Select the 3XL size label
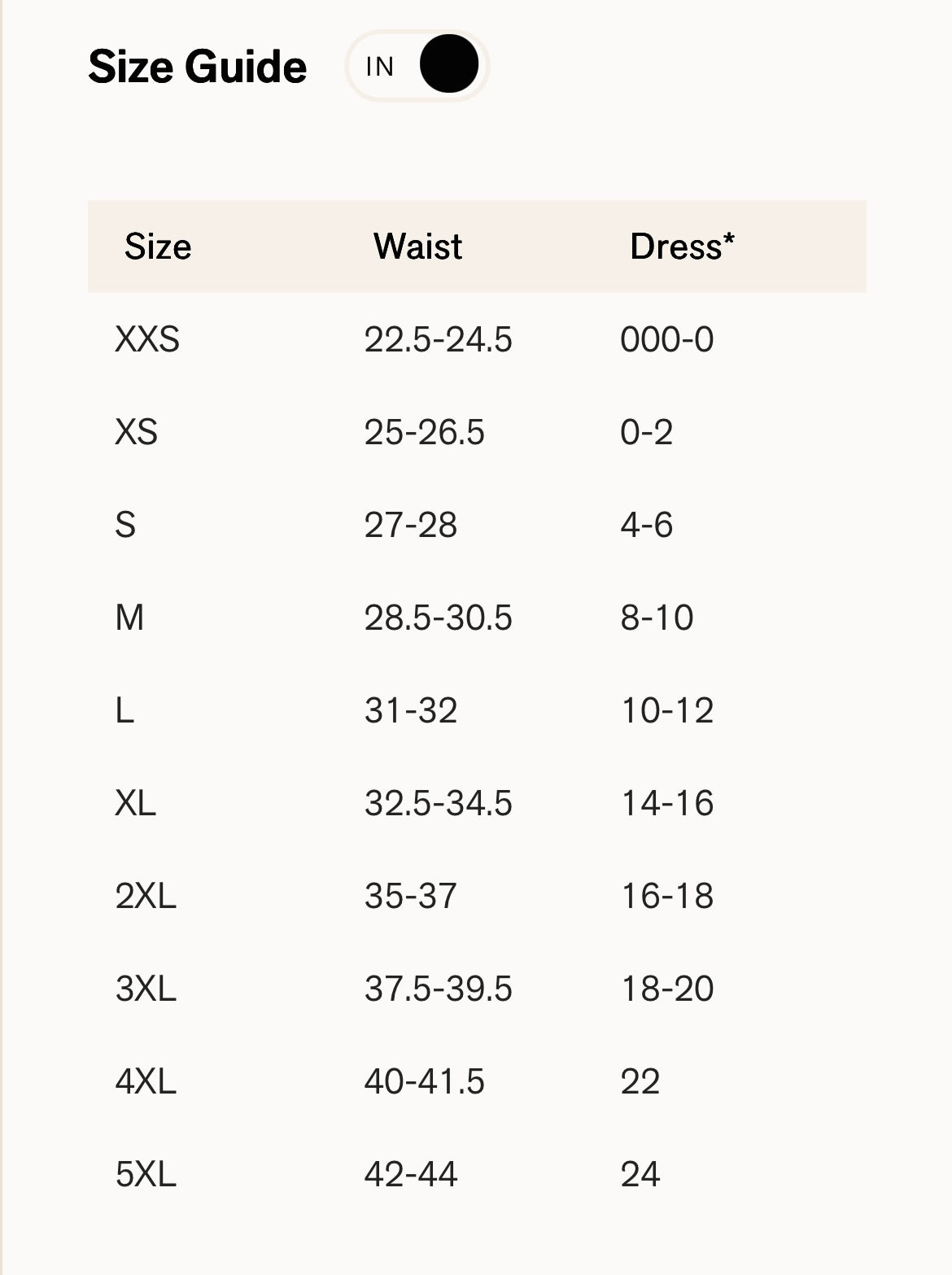The width and height of the screenshot is (952, 1275). pos(148,989)
